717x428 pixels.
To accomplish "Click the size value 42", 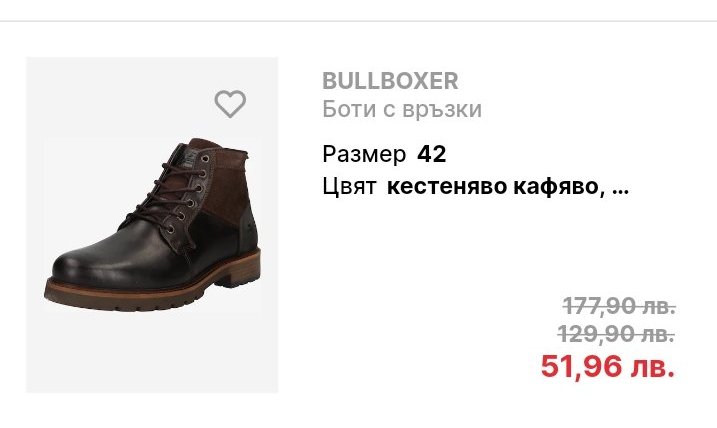I will point(431,154).
